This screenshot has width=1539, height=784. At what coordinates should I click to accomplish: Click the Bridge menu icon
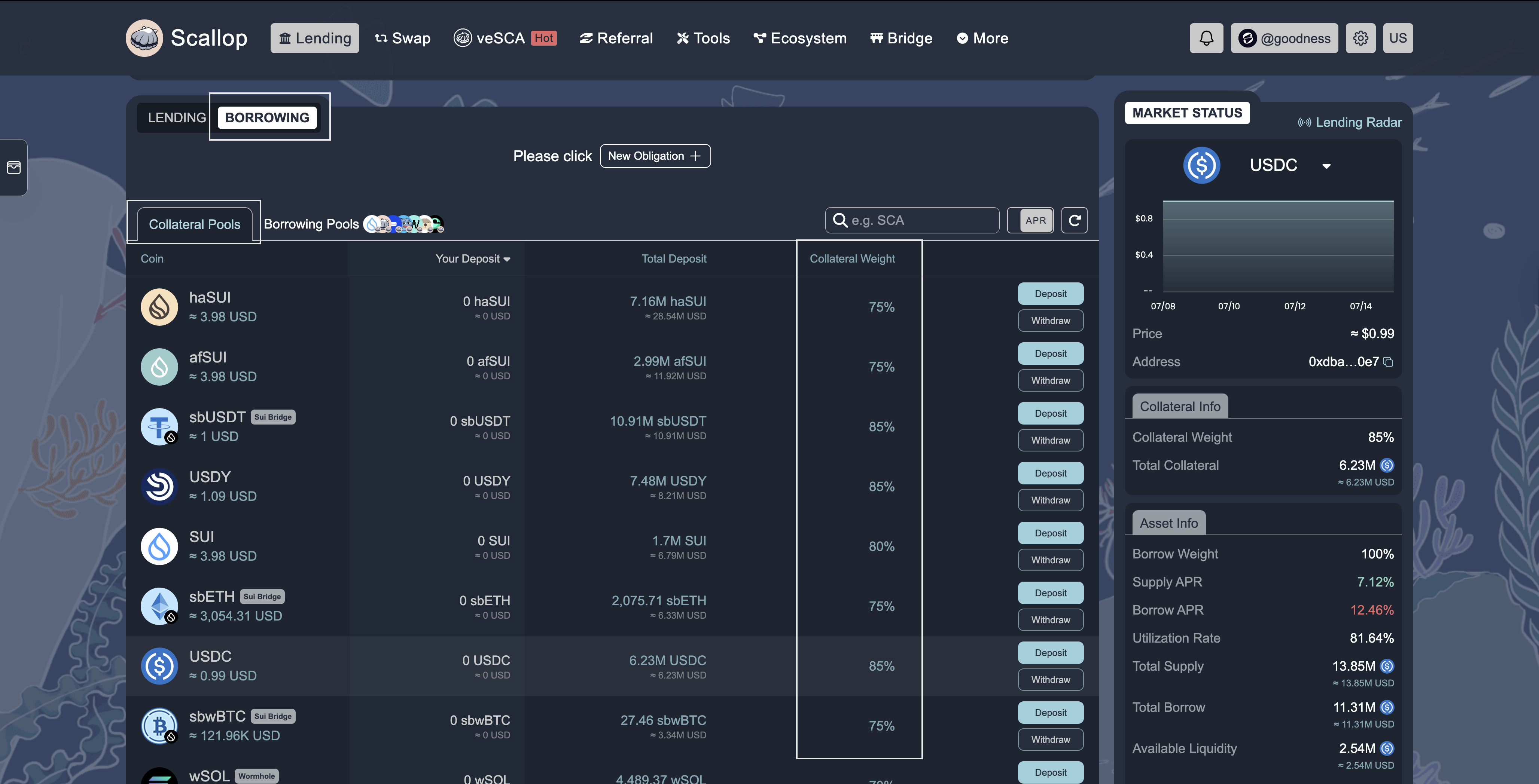tap(877, 38)
